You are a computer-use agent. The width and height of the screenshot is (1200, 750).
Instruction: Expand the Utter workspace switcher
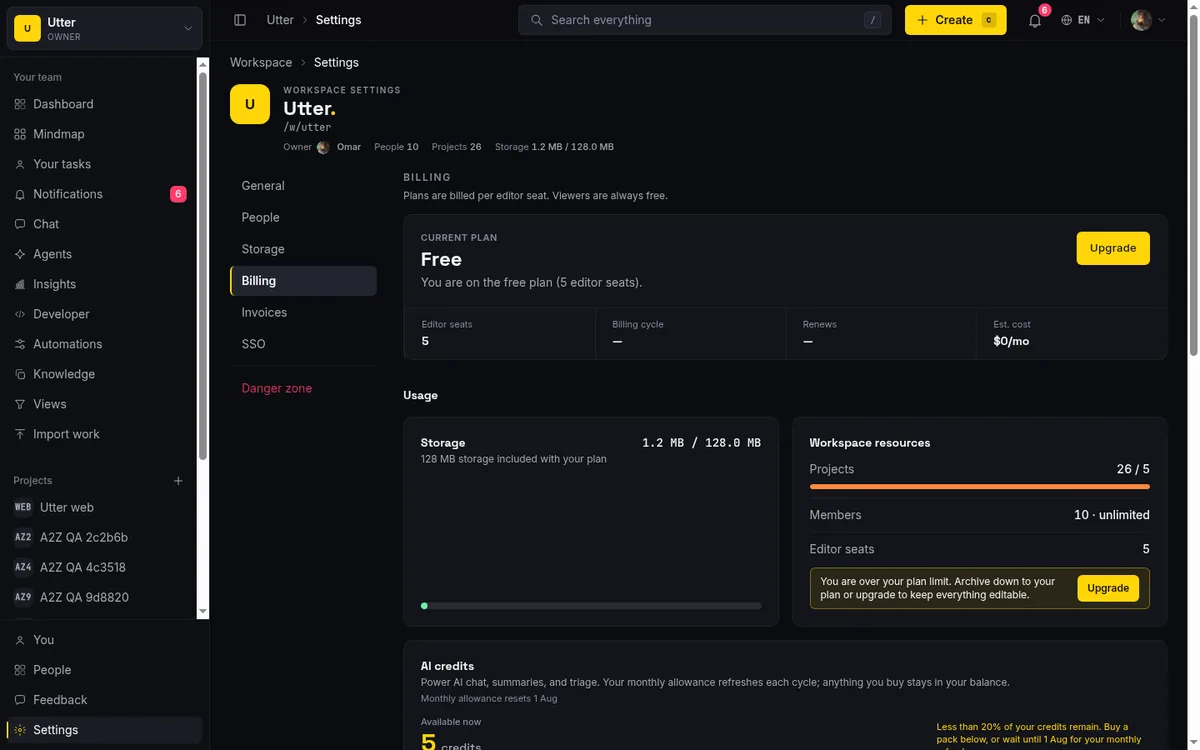coord(104,29)
